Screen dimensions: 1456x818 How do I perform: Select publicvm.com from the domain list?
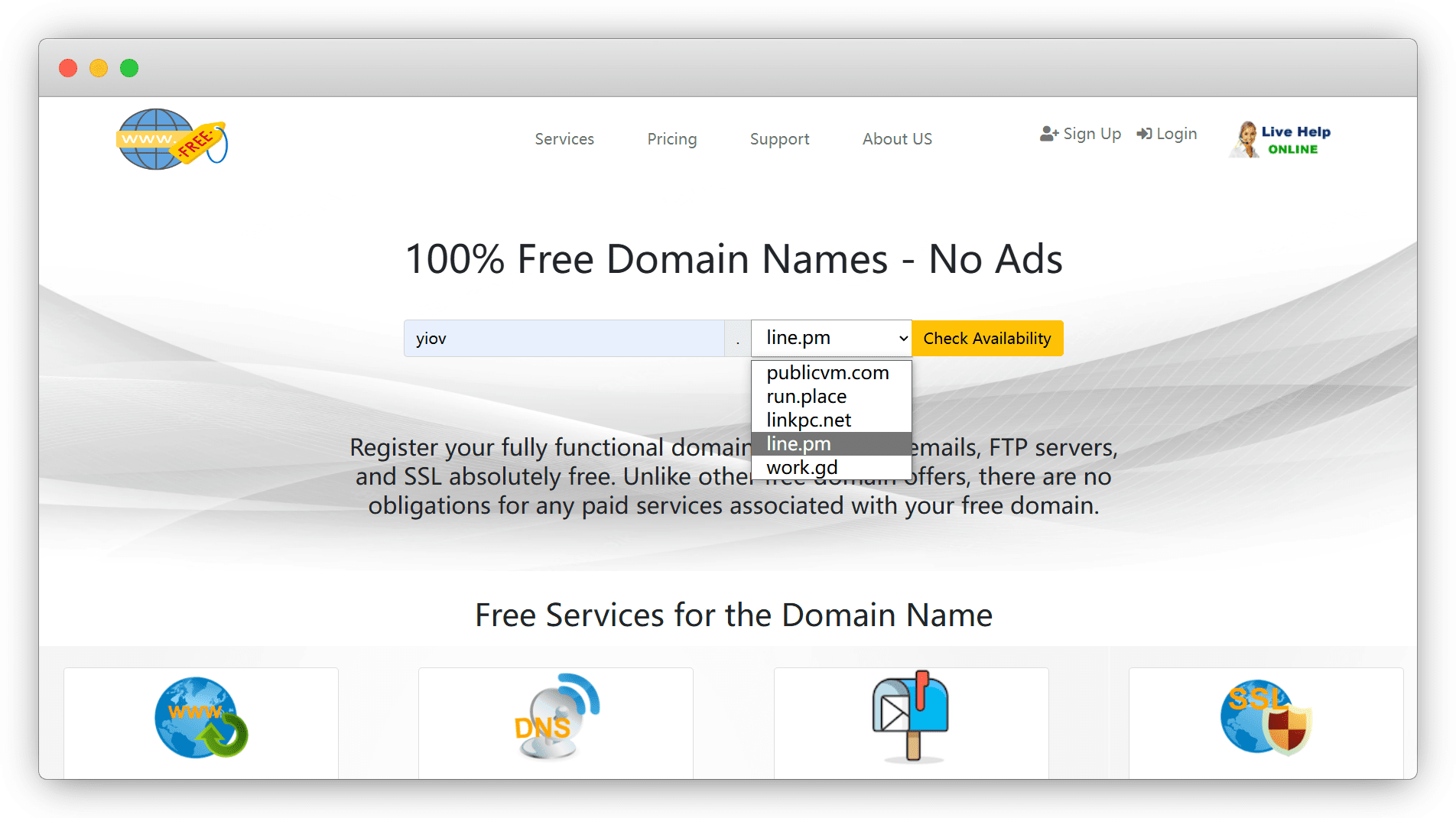pos(827,373)
